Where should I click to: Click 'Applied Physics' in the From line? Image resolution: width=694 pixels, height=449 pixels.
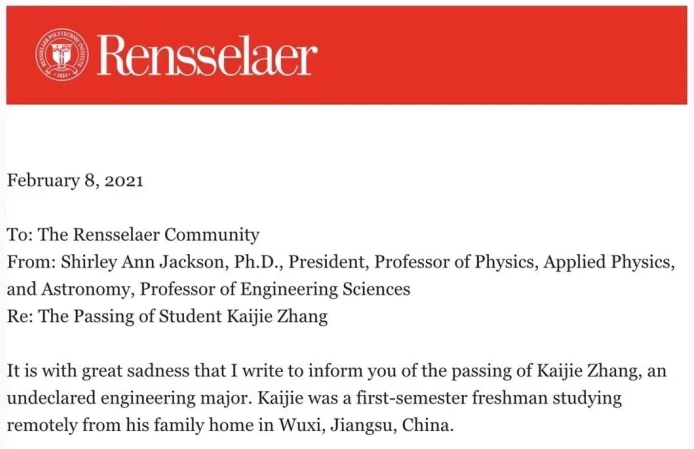(609, 262)
